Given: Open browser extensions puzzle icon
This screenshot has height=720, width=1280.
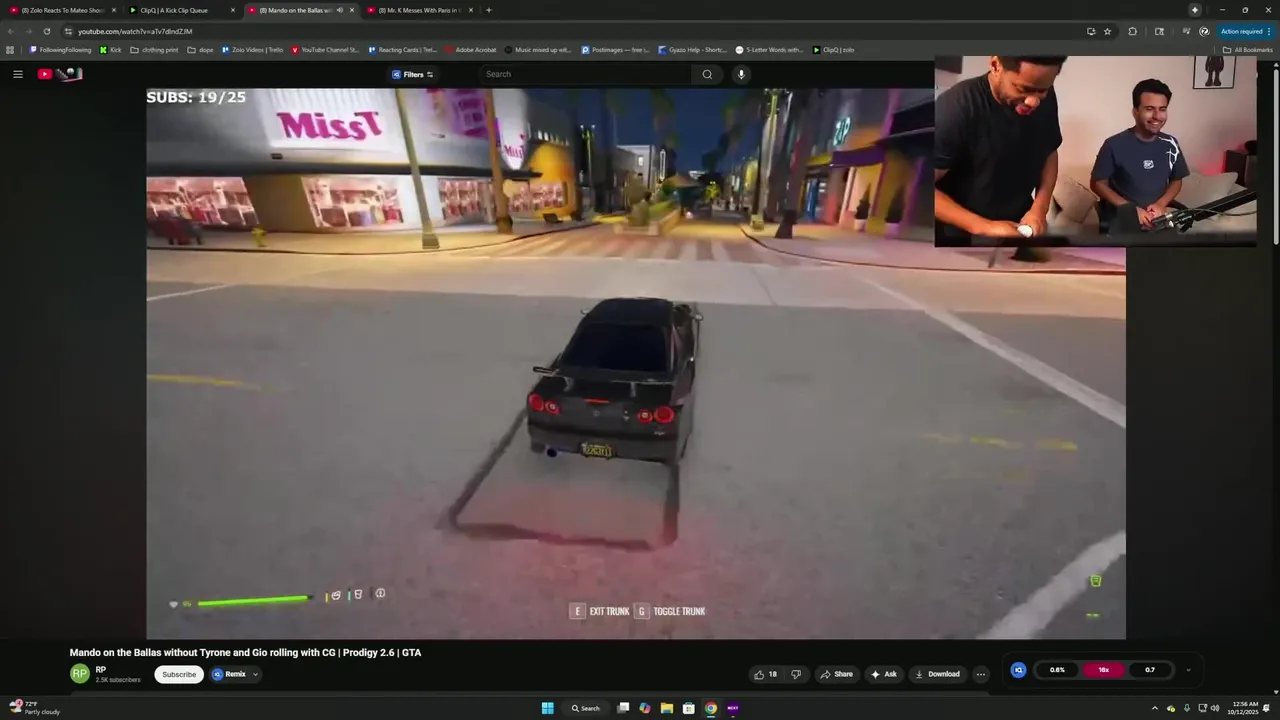Looking at the screenshot, I should tap(1132, 31).
